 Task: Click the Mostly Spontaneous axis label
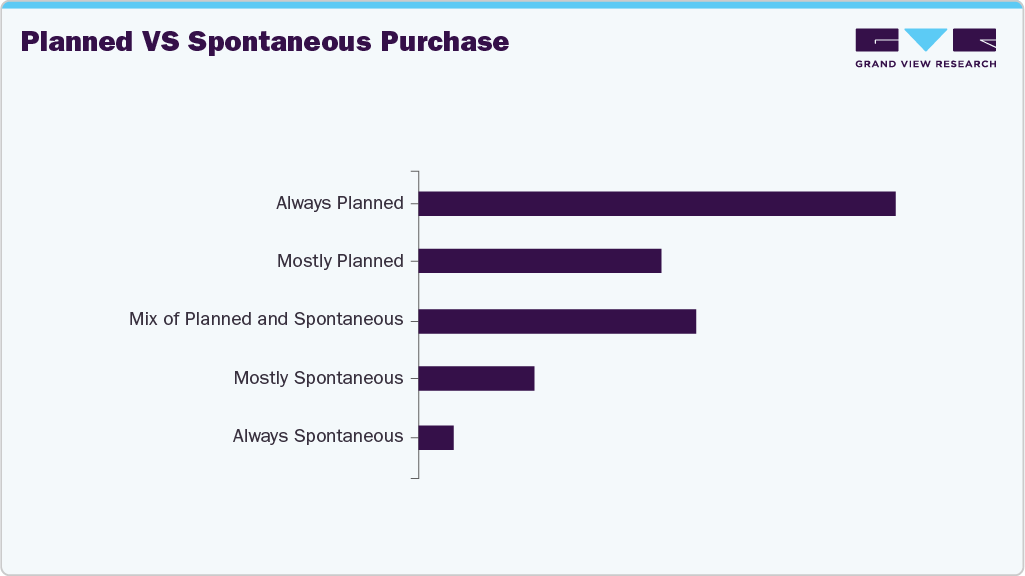pos(318,379)
